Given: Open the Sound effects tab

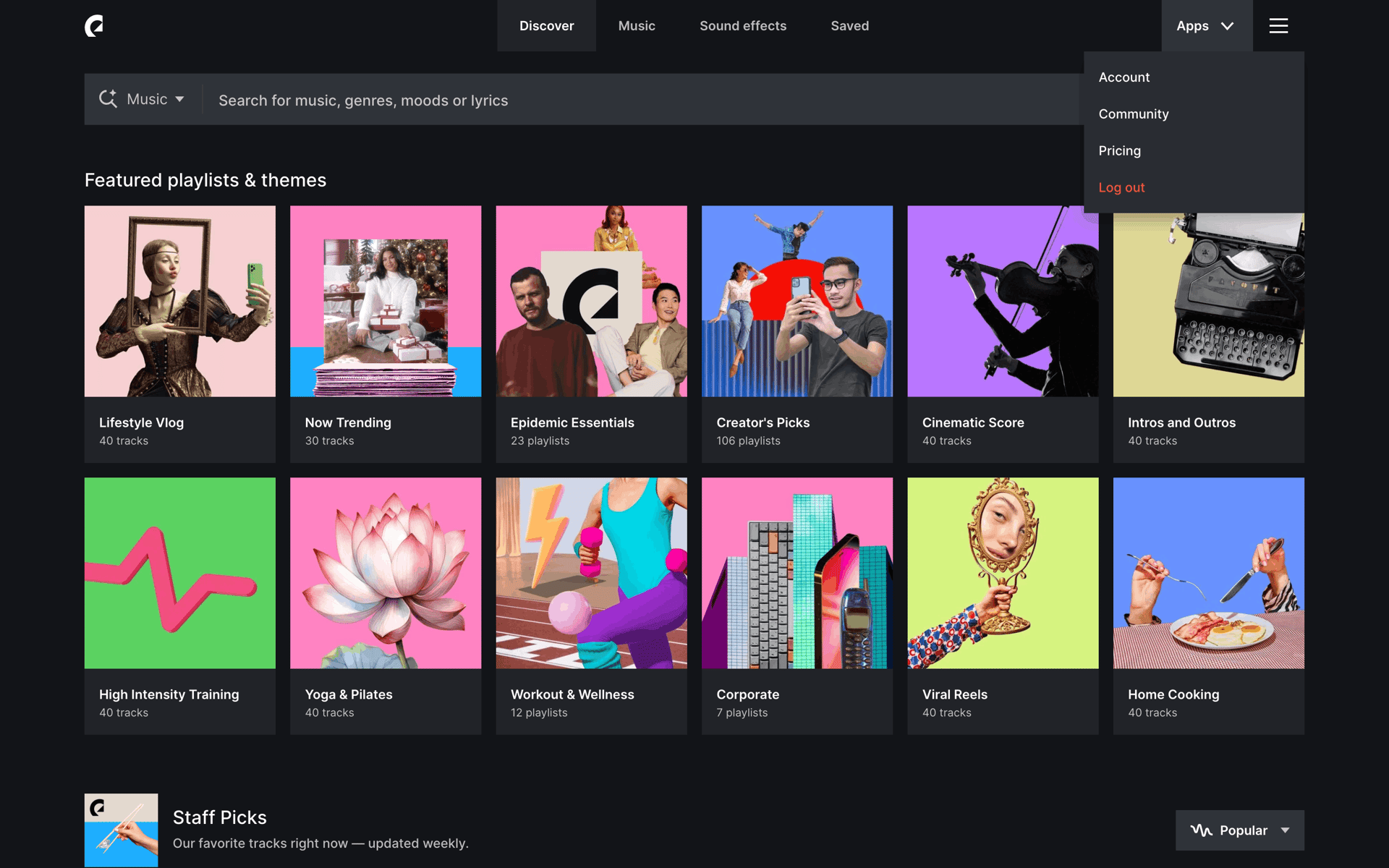Looking at the screenshot, I should (743, 26).
